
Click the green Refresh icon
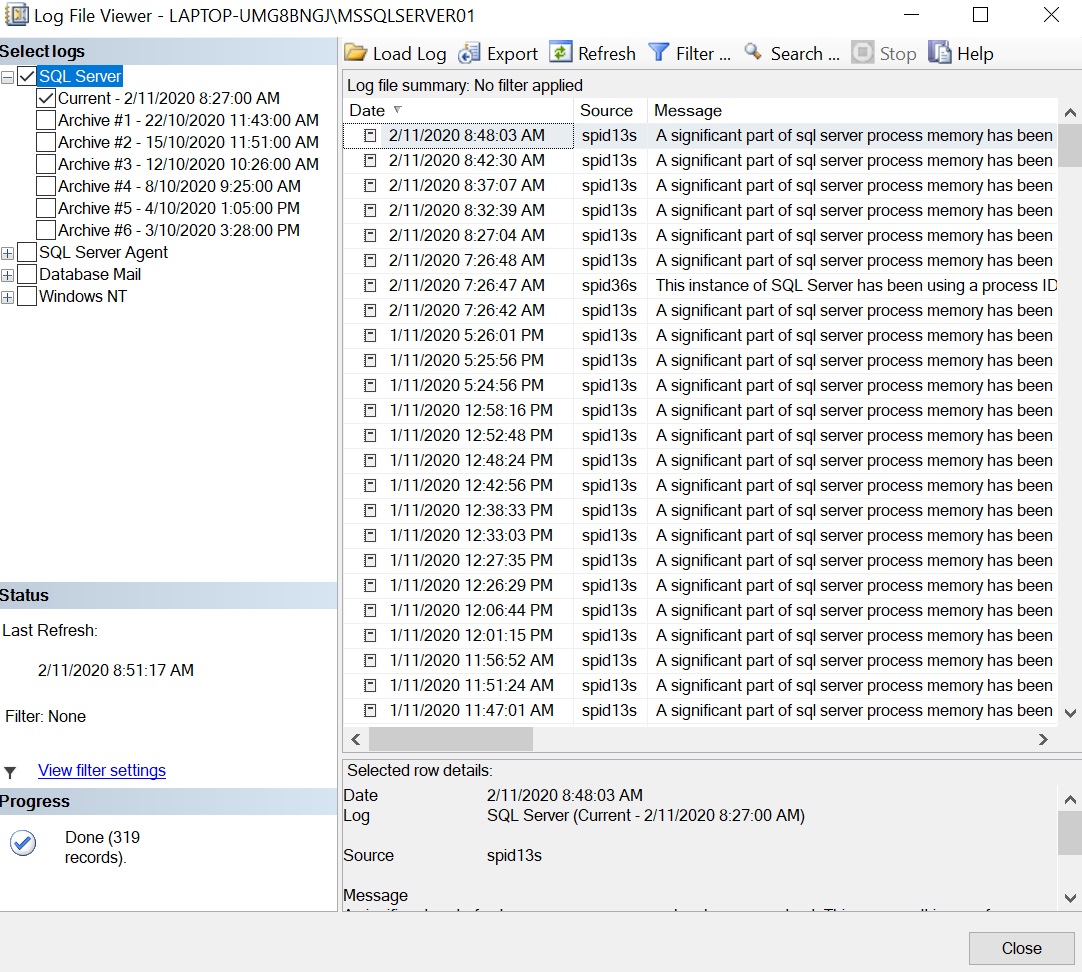click(x=560, y=52)
